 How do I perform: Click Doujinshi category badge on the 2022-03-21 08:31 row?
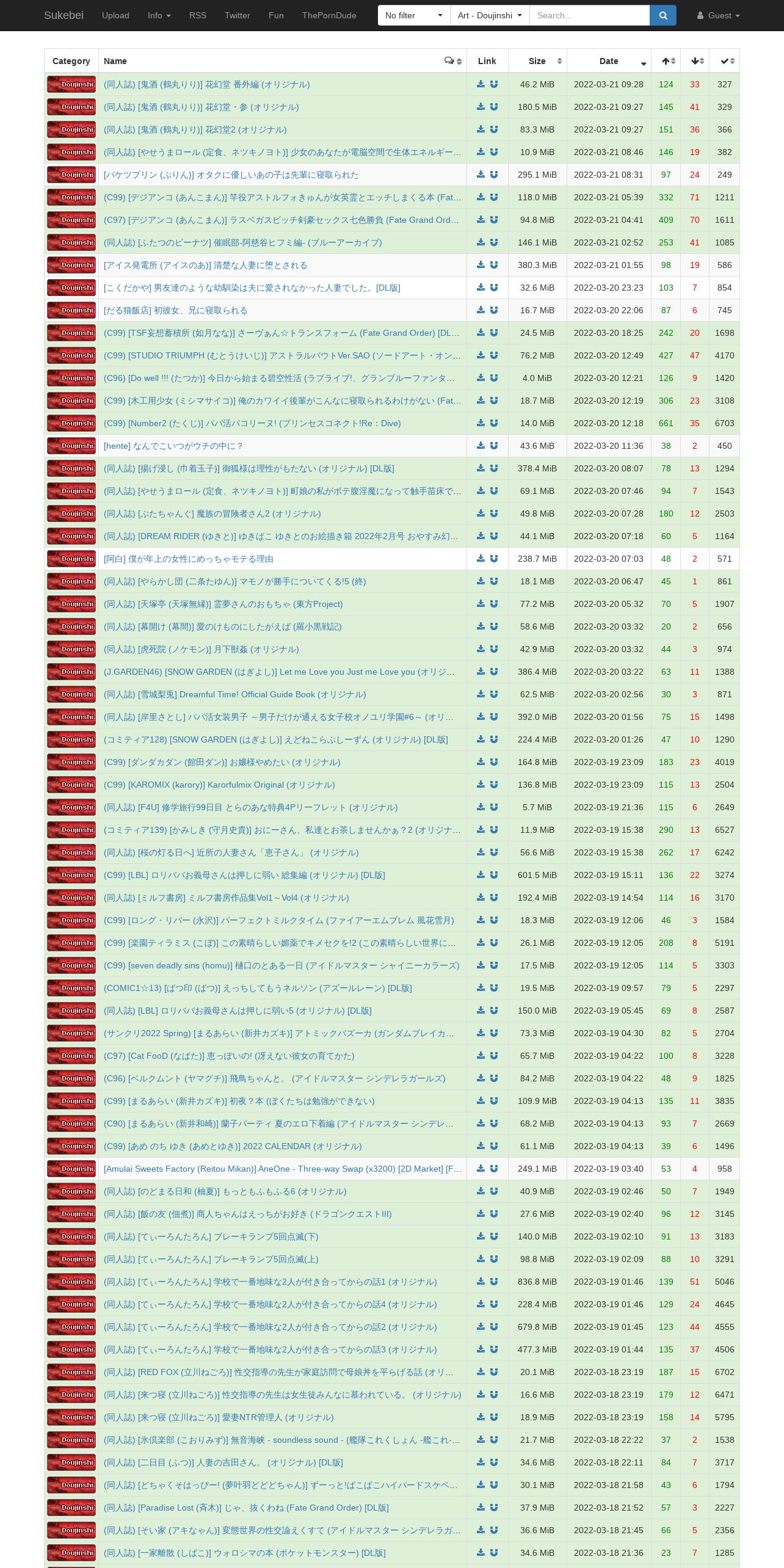coord(71,175)
